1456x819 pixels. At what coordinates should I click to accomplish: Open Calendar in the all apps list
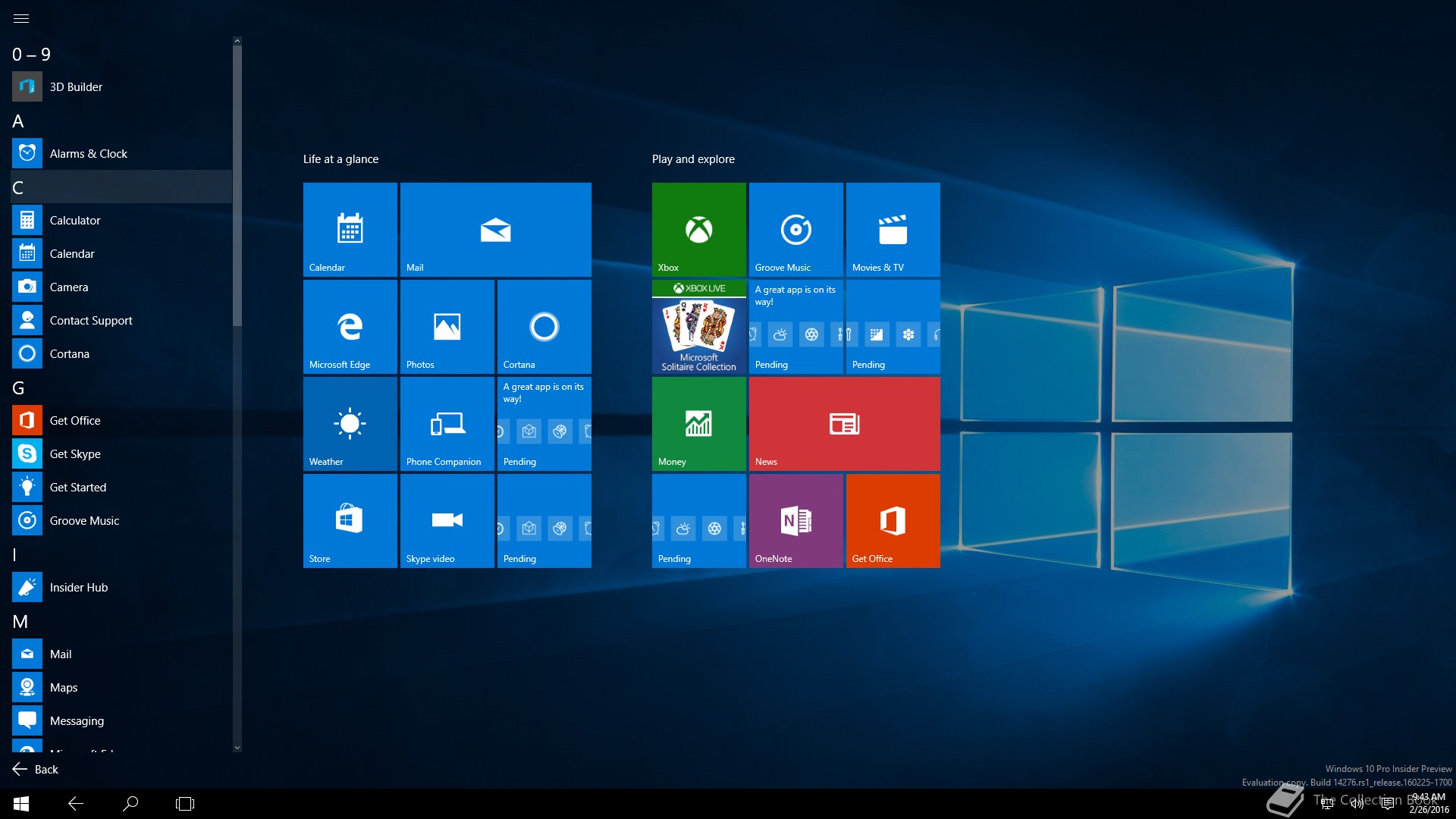click(x=121, y=254)
